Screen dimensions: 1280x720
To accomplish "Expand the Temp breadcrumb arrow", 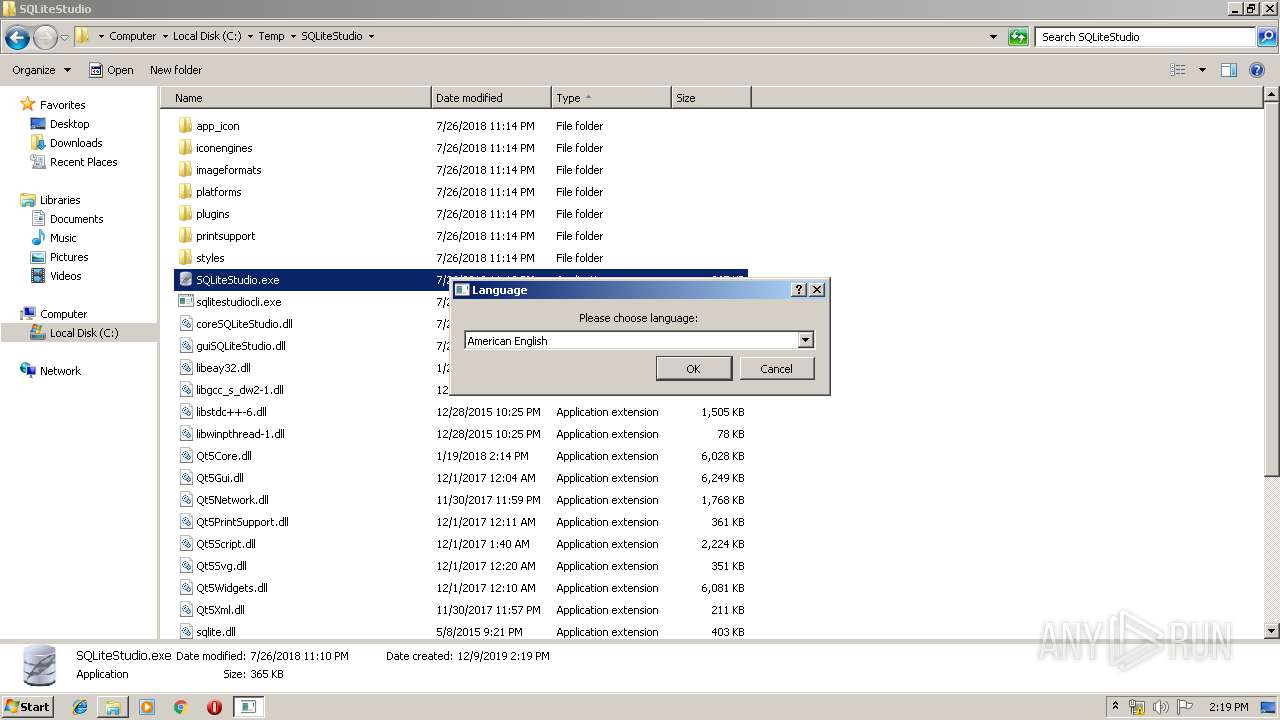I will pyautogui.click(x=293, y=37).
